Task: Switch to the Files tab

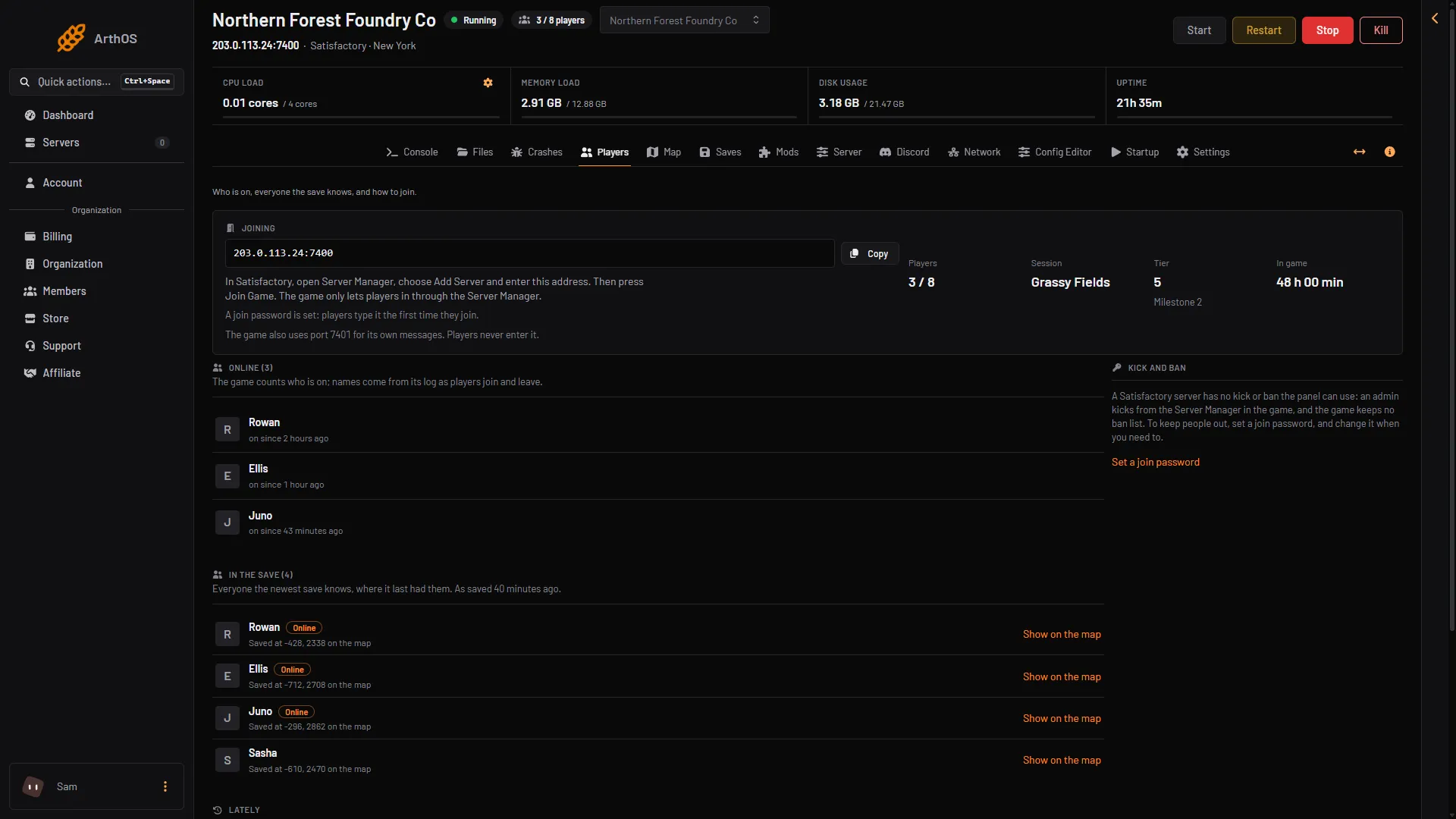Action: coord(475,152)
